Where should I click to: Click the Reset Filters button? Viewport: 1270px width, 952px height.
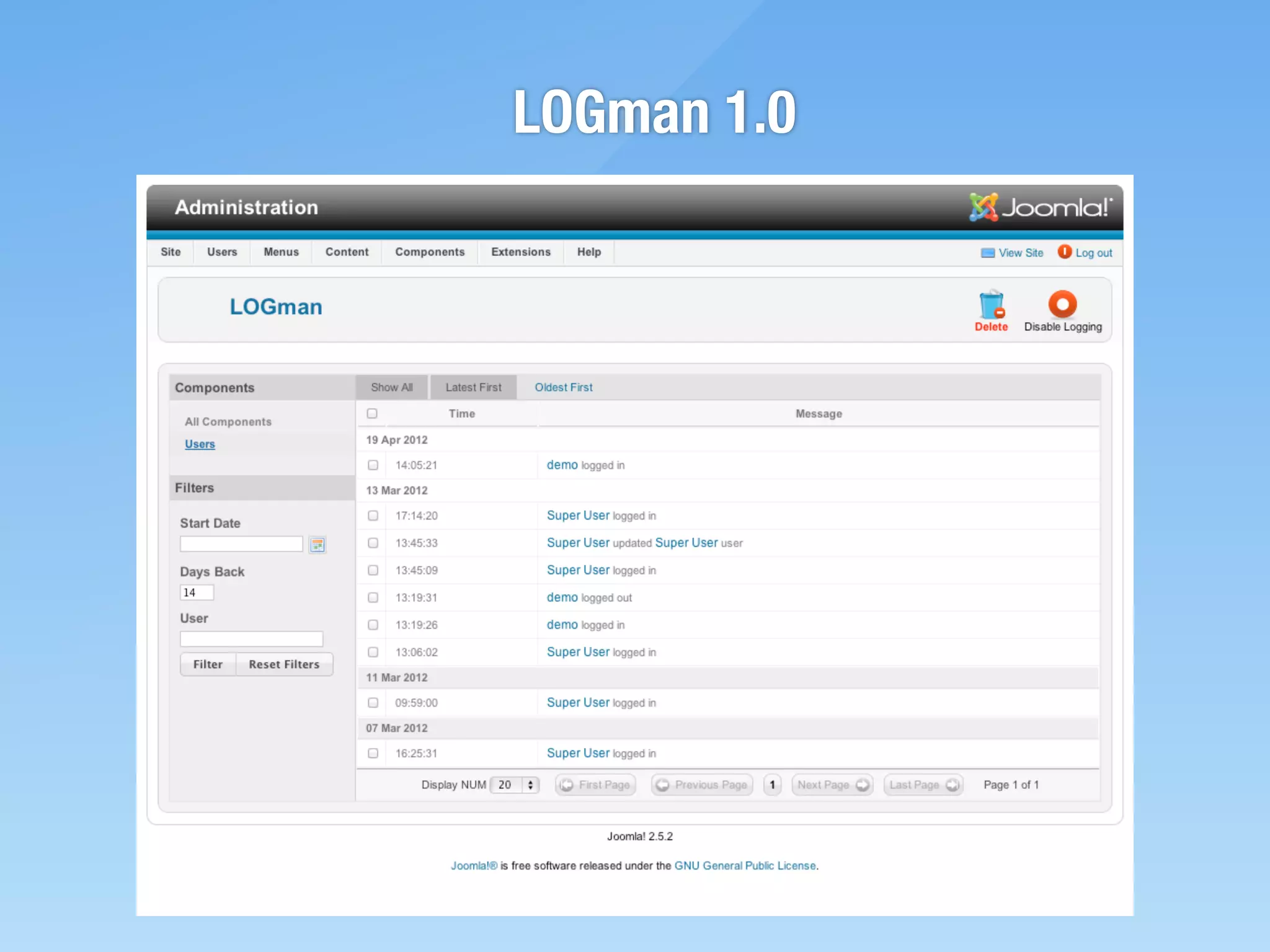pyautogui.click(x=284, y=664)
